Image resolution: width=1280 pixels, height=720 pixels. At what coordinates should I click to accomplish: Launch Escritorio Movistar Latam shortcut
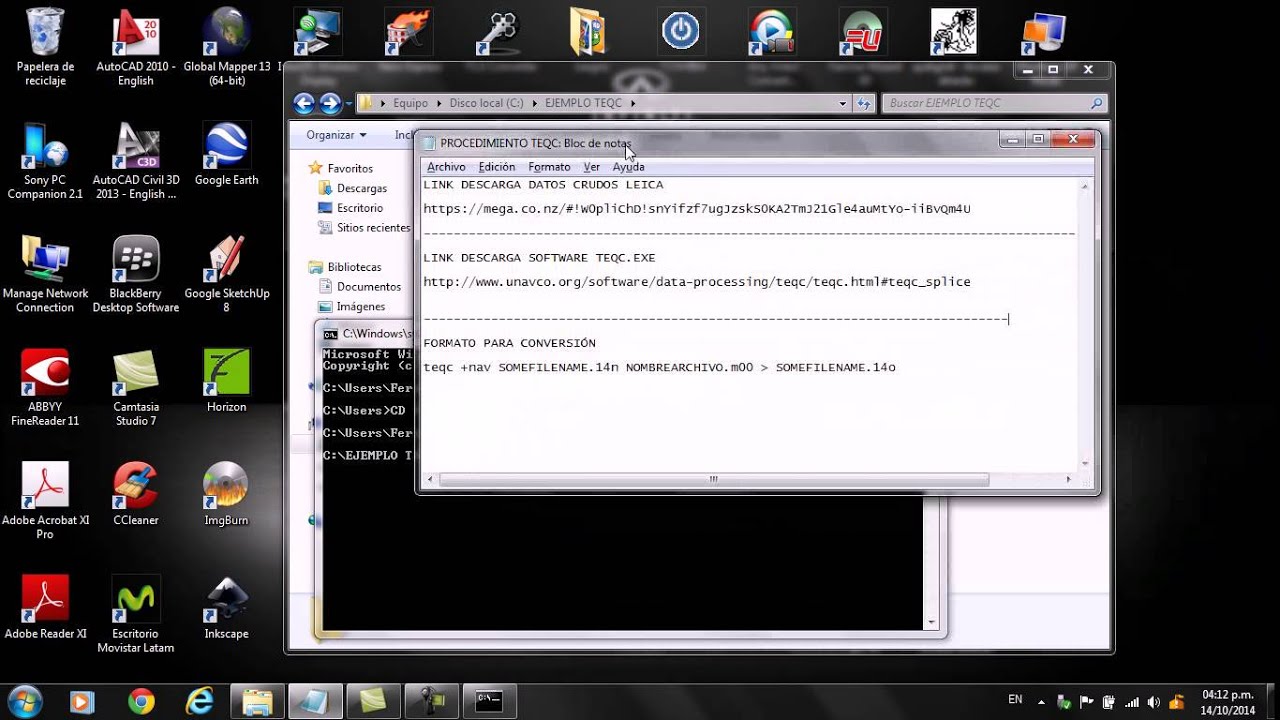pyautogui.click(x=136, y=614)
